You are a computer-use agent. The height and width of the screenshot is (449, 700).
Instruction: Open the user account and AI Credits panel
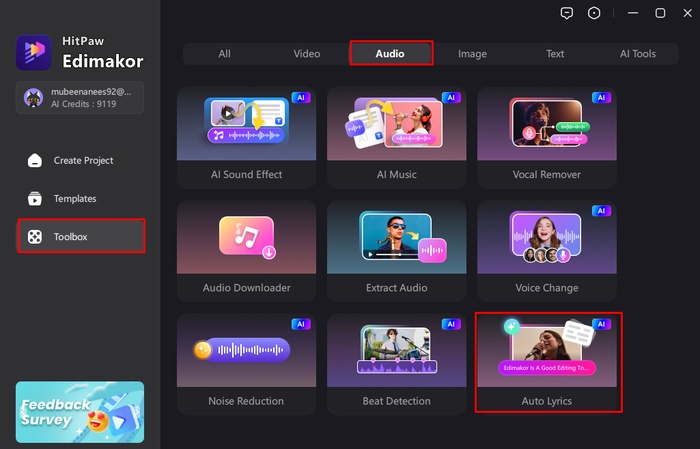(x=80, y=97)
